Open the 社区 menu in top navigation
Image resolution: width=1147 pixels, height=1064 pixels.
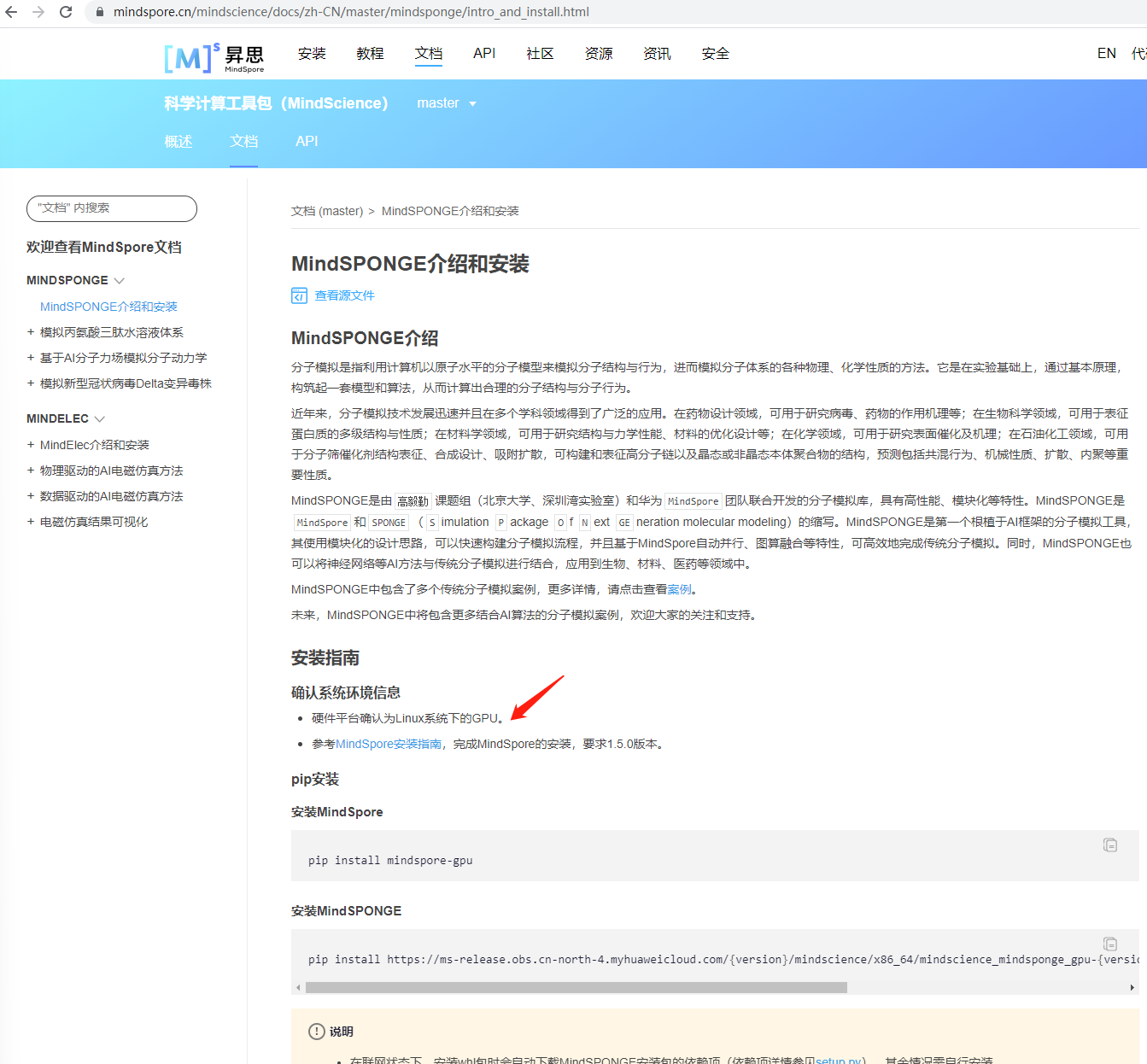coord(540,54)
